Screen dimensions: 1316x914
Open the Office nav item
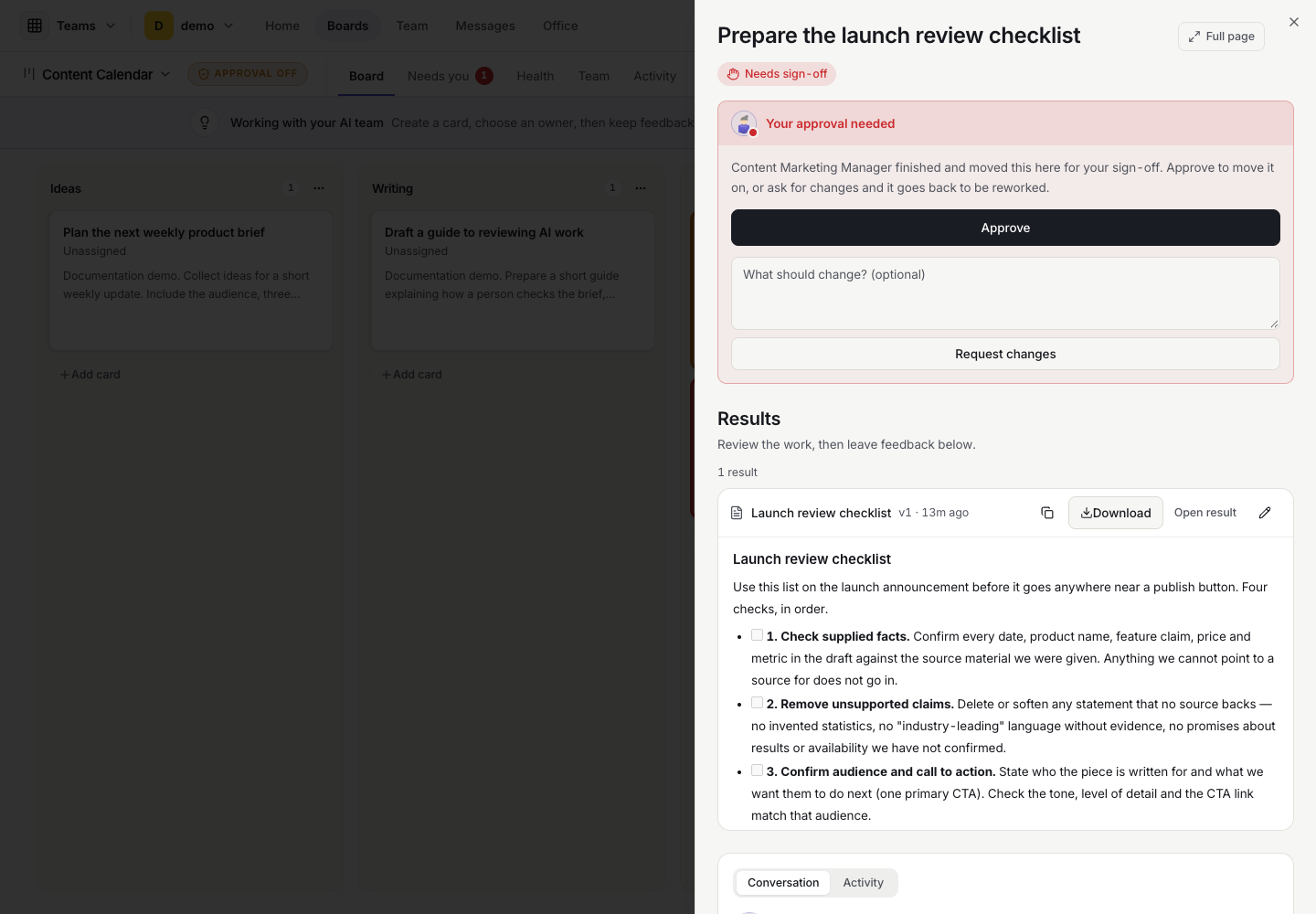[560, 26]
